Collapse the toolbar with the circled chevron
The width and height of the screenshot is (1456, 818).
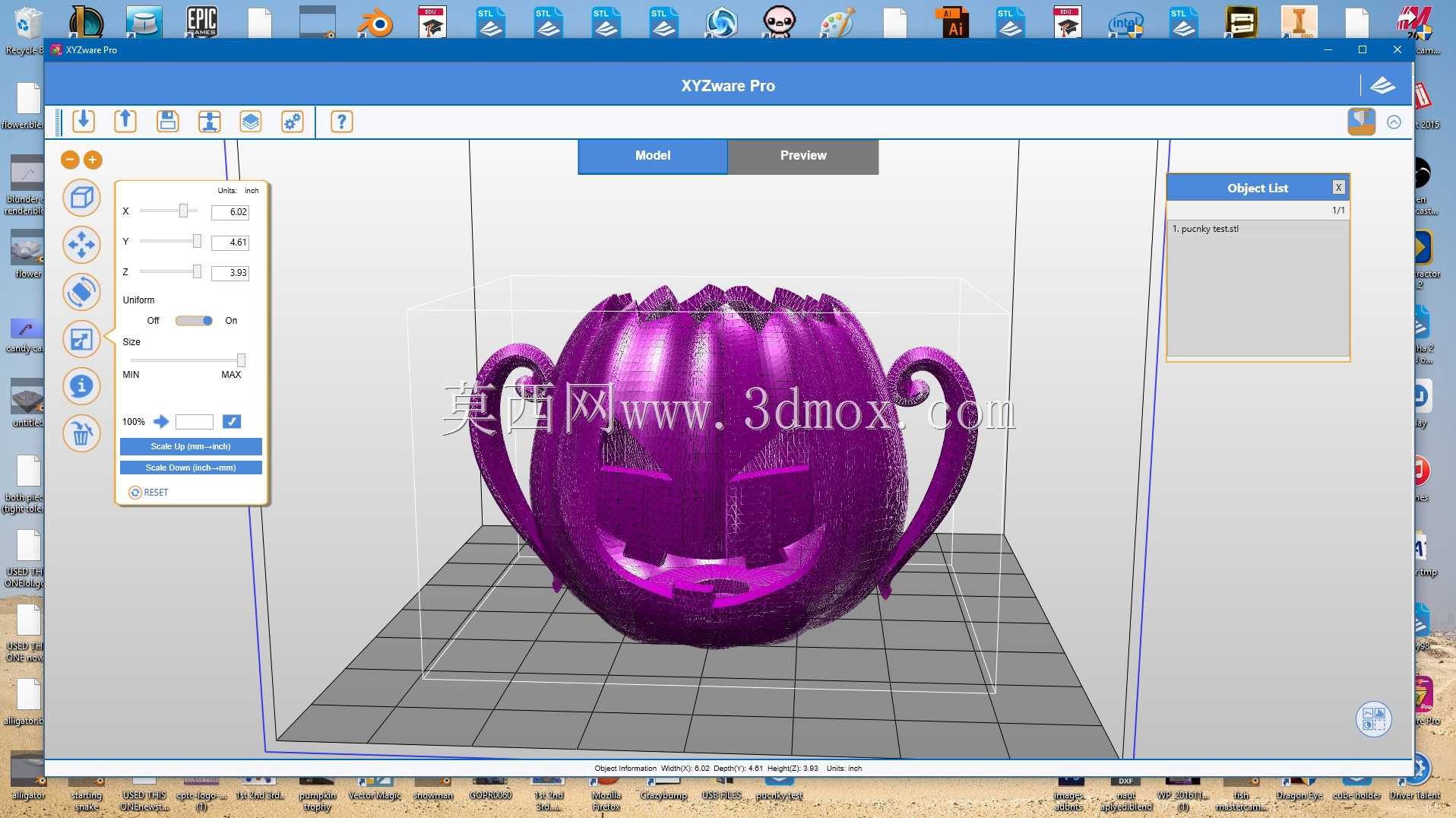pyautogui.click(x=1394, y=122)
